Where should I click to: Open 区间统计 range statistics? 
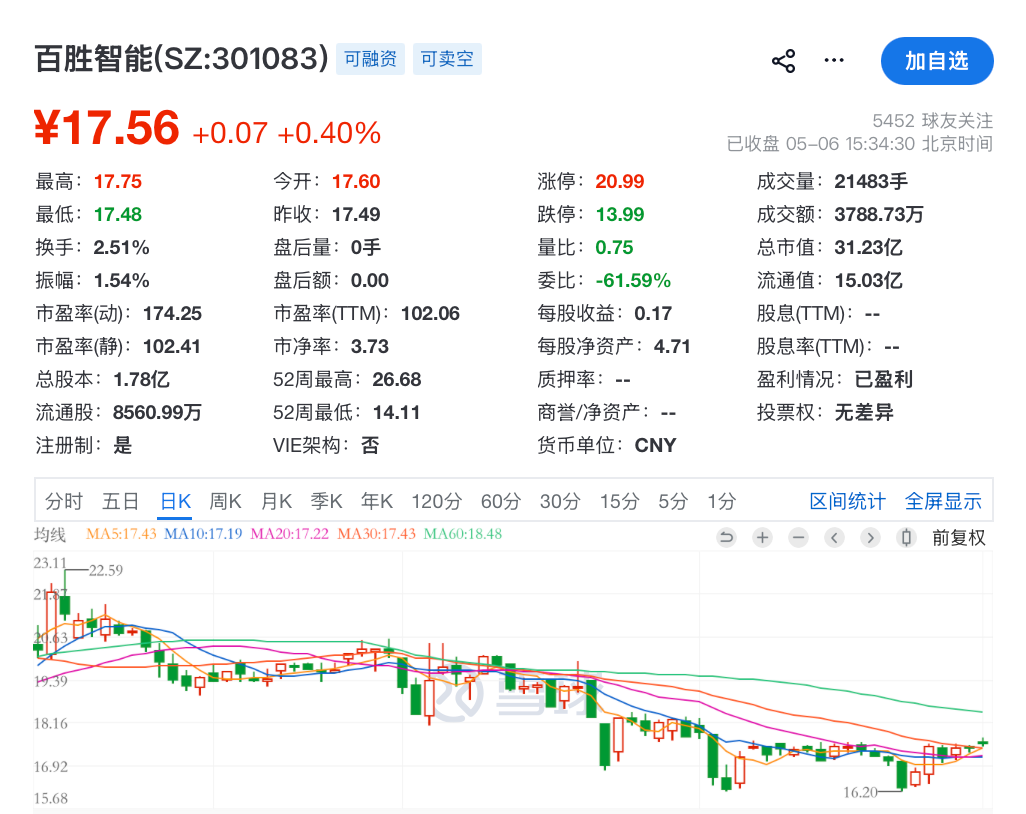[847, 502]
